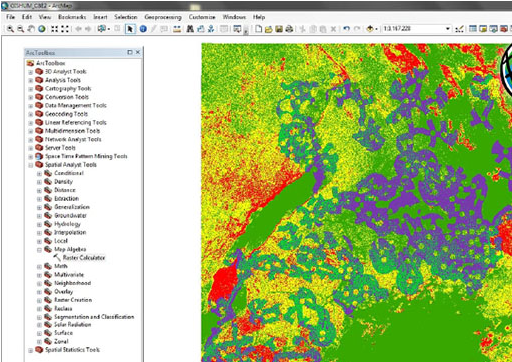
Task: Select the Interpolation toolset label
Action: pyautogui.click(x=70, y=232)
